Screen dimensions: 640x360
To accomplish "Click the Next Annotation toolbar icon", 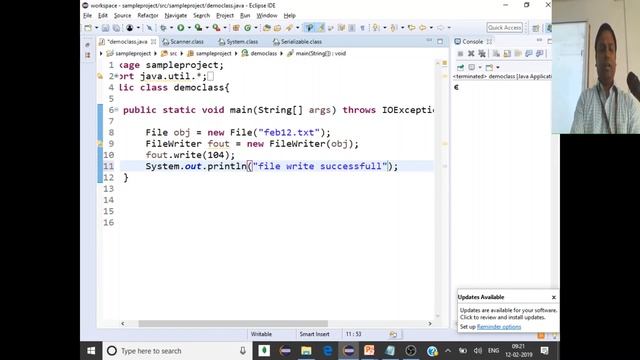I will [x=375, y=28].
